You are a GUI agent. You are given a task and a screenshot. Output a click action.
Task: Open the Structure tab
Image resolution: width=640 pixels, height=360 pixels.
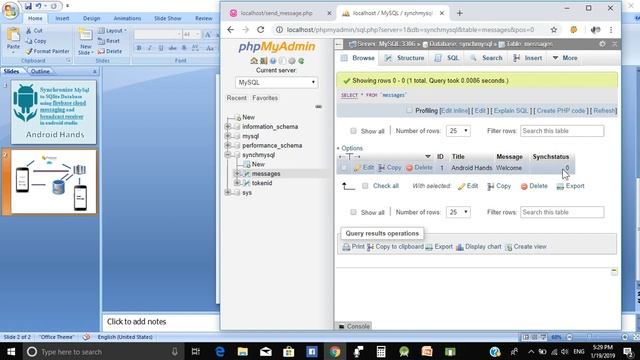click(x=404, y=58)
